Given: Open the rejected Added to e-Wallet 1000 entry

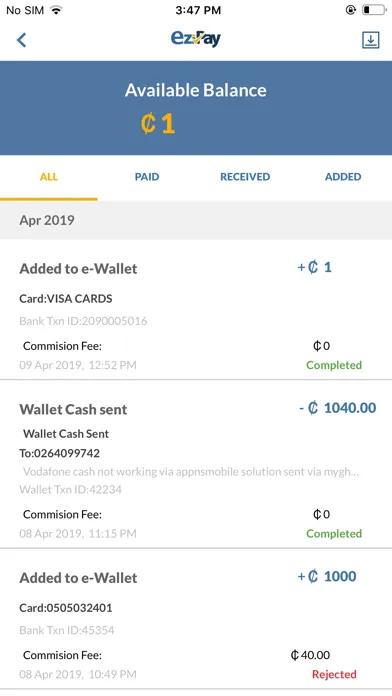Looking at the screenshot, I should [x=196, y=619].
